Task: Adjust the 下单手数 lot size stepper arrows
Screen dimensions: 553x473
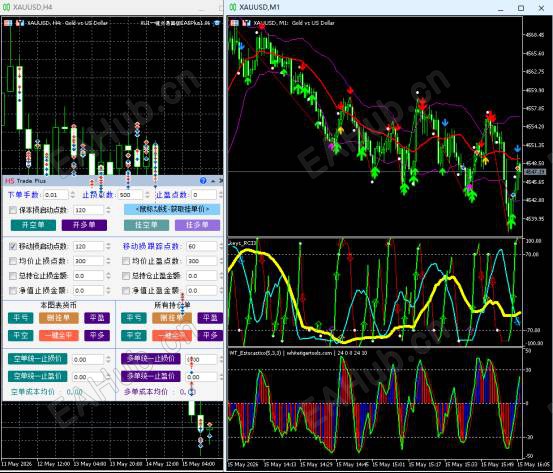Action: pyautogui.click(x=73, y=195)
